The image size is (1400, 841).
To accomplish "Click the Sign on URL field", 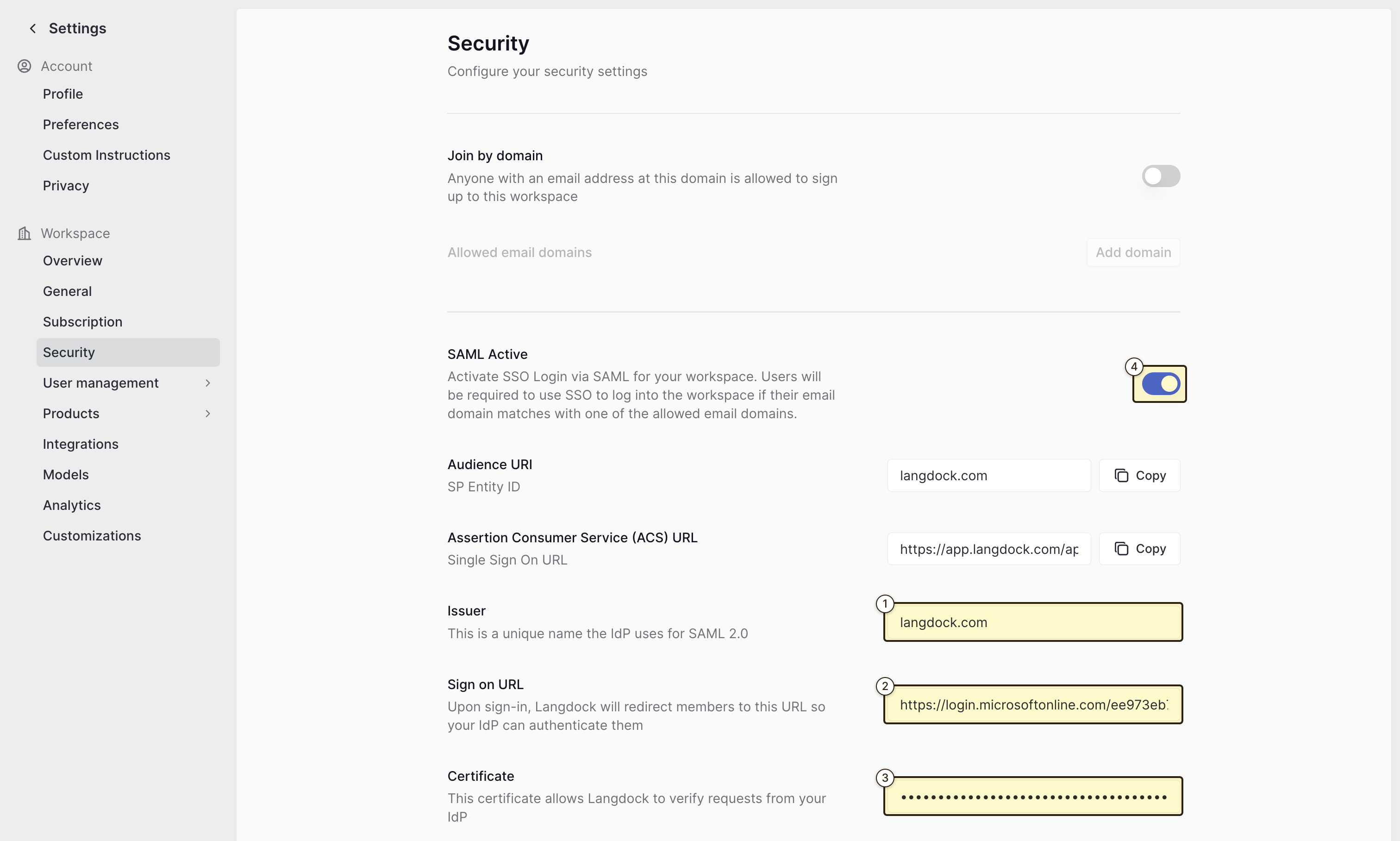I will pos(1032,704).
